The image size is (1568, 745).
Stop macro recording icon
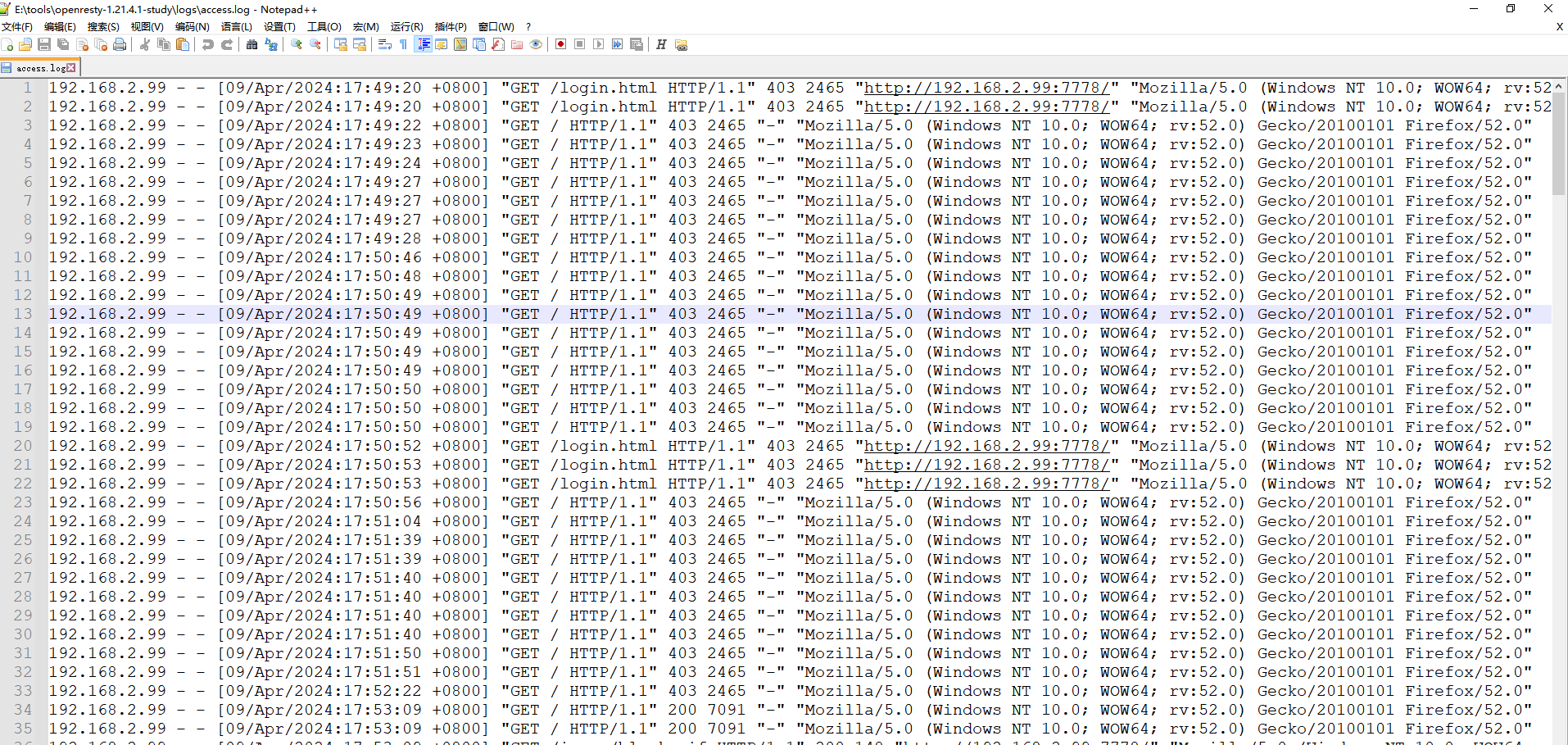pos(580,44)
